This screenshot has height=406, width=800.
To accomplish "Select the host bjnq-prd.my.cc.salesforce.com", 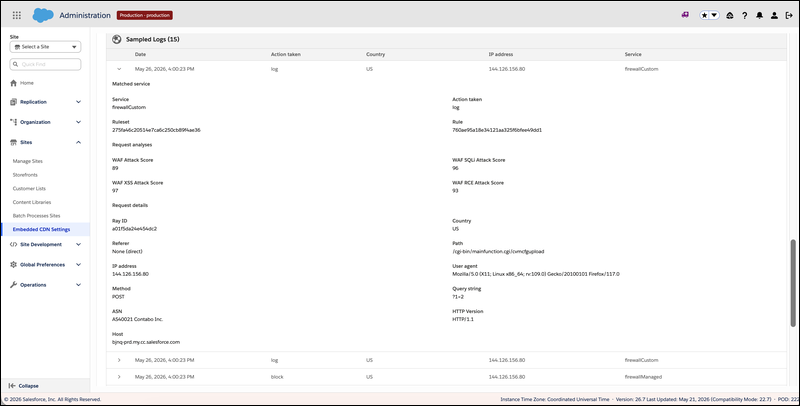I will tap(146, 342).
